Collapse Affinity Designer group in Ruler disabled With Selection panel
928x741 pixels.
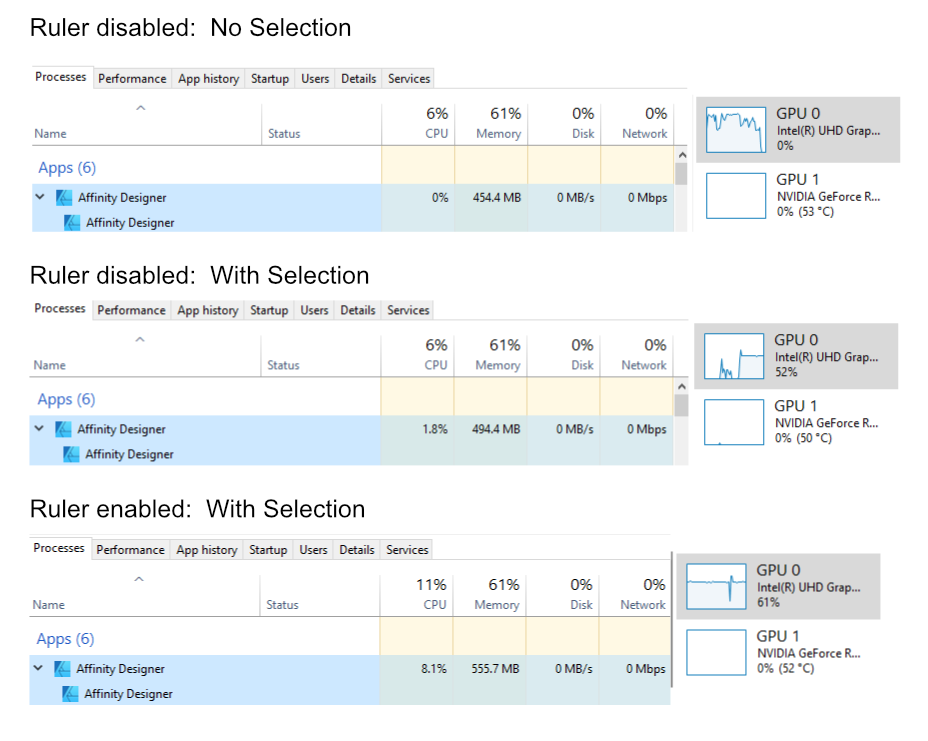click(39, 429)
